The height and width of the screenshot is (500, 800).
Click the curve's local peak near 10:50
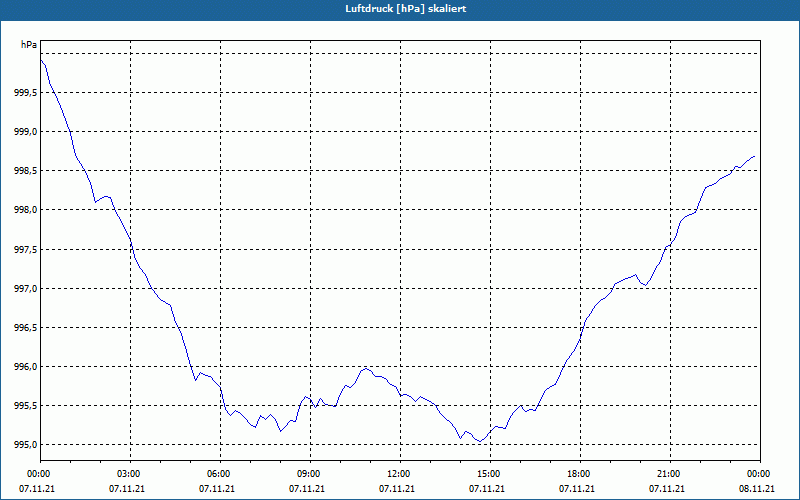pyautogui.click(x=365, y=368)
